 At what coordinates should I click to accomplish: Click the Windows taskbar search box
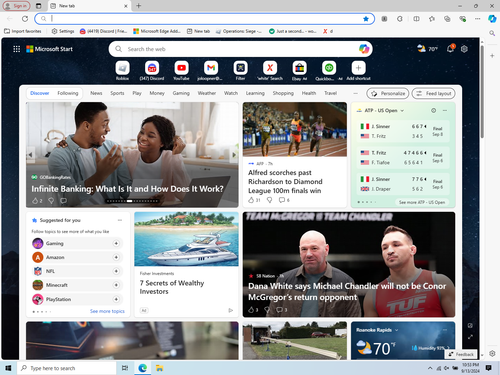[66, 368]
